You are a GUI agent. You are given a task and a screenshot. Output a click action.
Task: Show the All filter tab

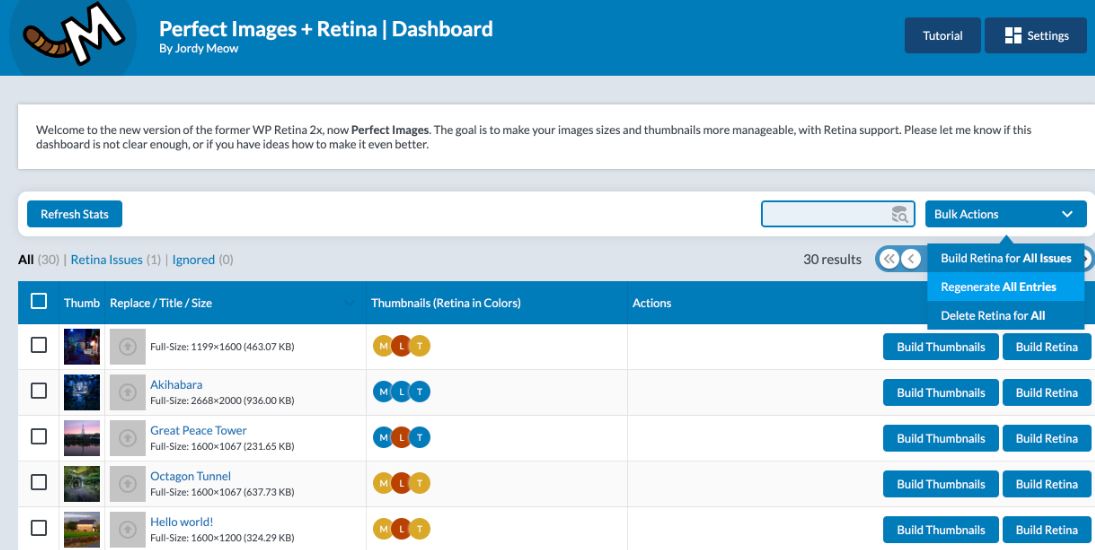click(26, 260)
